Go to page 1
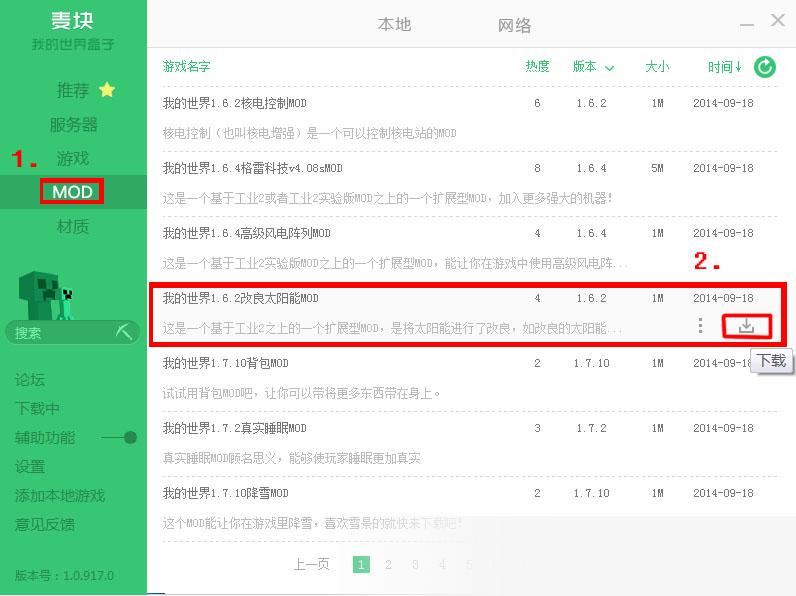The width and height of the screenshot is (796, 596). (361, 565)
